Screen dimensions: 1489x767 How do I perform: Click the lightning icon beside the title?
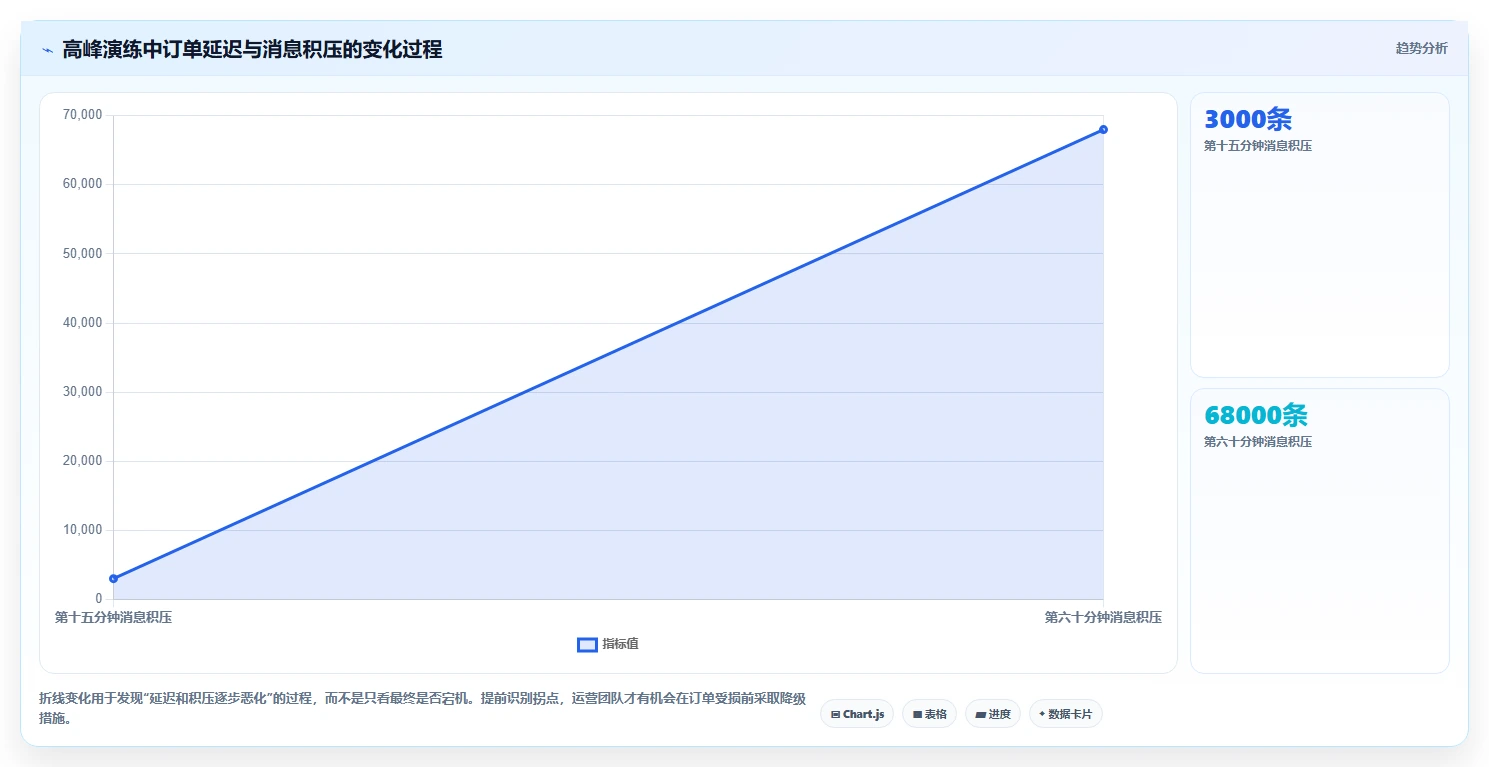(x=47, y=49)
